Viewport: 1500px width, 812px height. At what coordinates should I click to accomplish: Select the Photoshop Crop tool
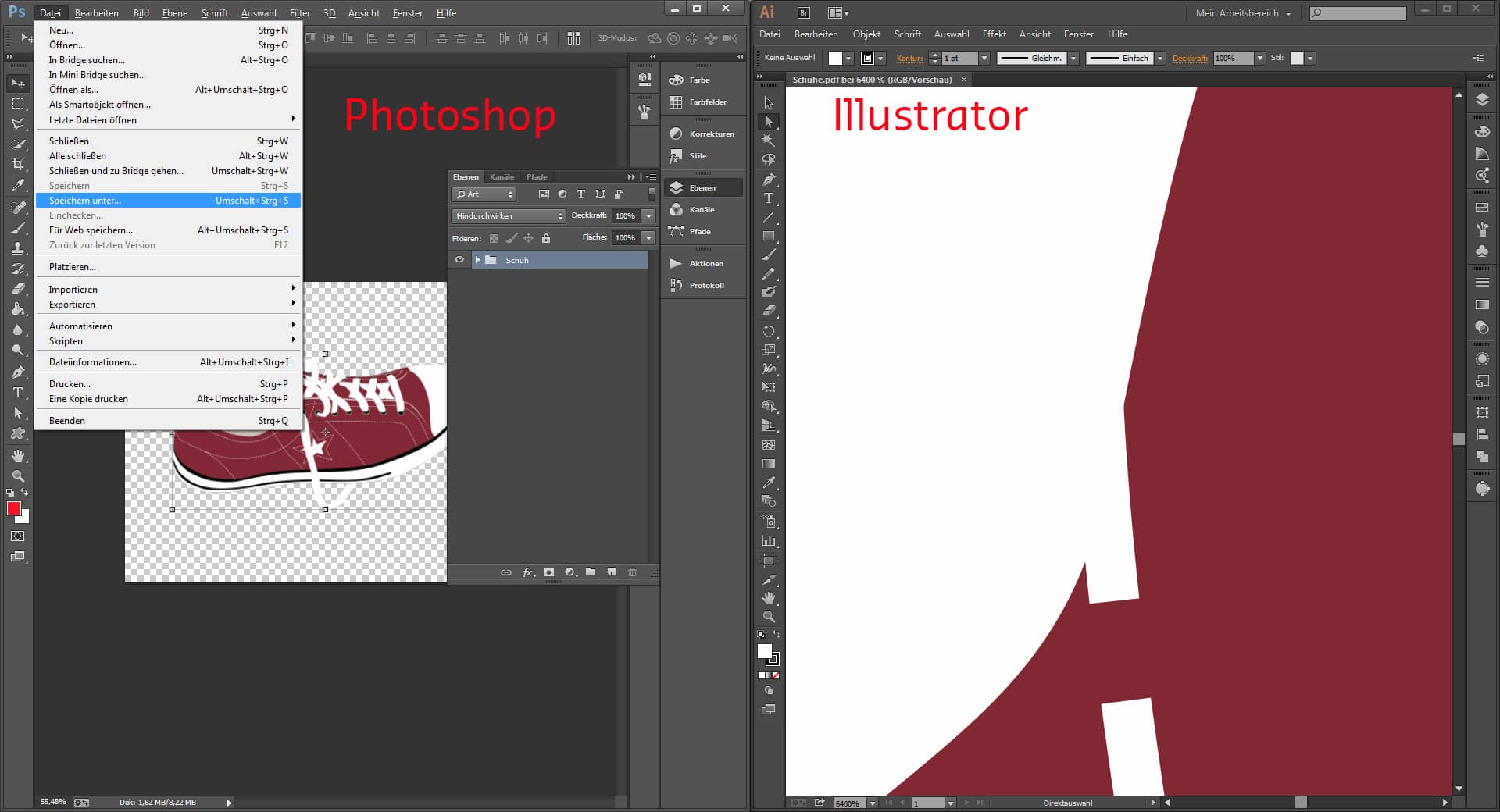click(x=18, y=165)
